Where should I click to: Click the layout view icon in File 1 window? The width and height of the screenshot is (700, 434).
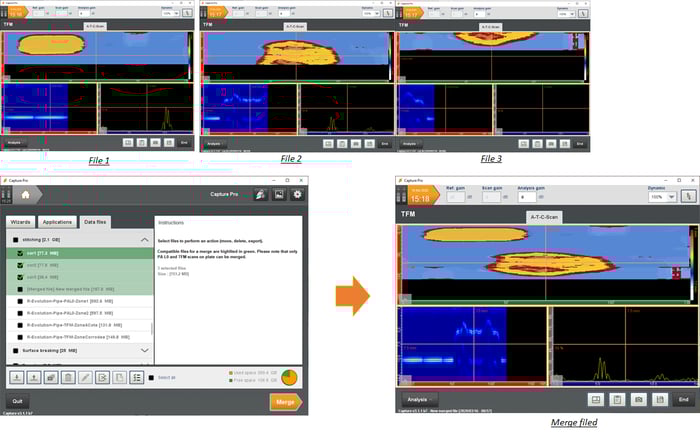tap(128, 143)
